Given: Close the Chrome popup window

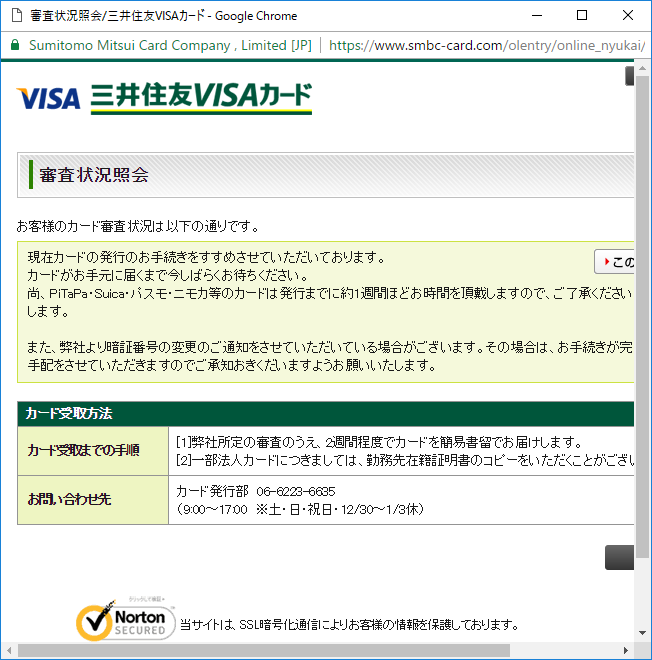Looking at the screenshot, I should click(628, 16).
